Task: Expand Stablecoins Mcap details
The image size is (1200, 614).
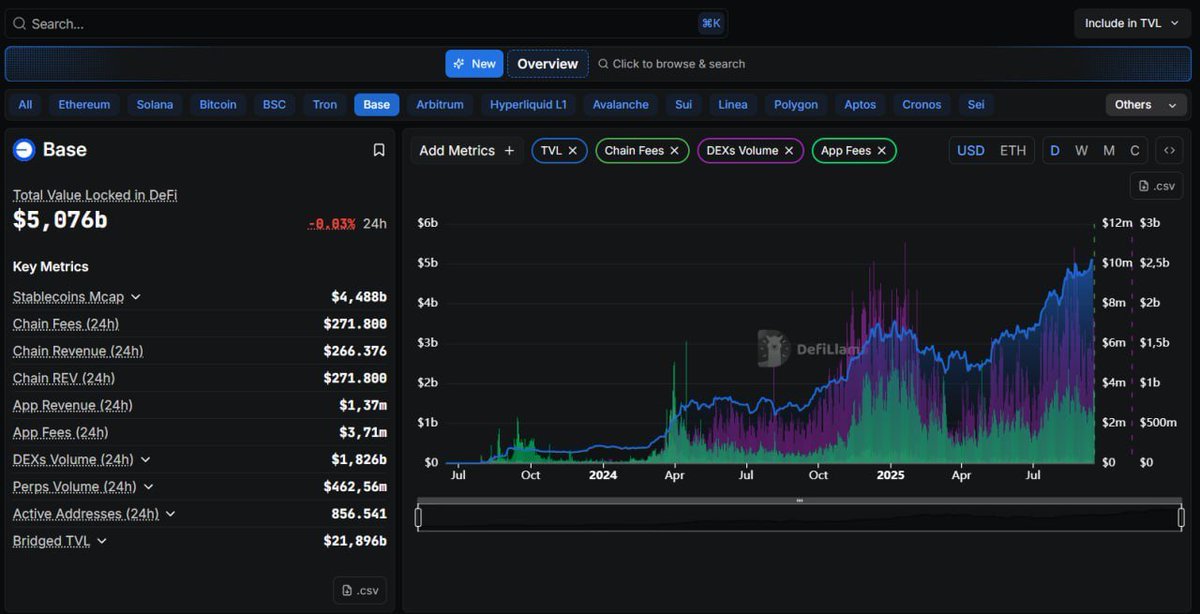Action: click(136, 297)
